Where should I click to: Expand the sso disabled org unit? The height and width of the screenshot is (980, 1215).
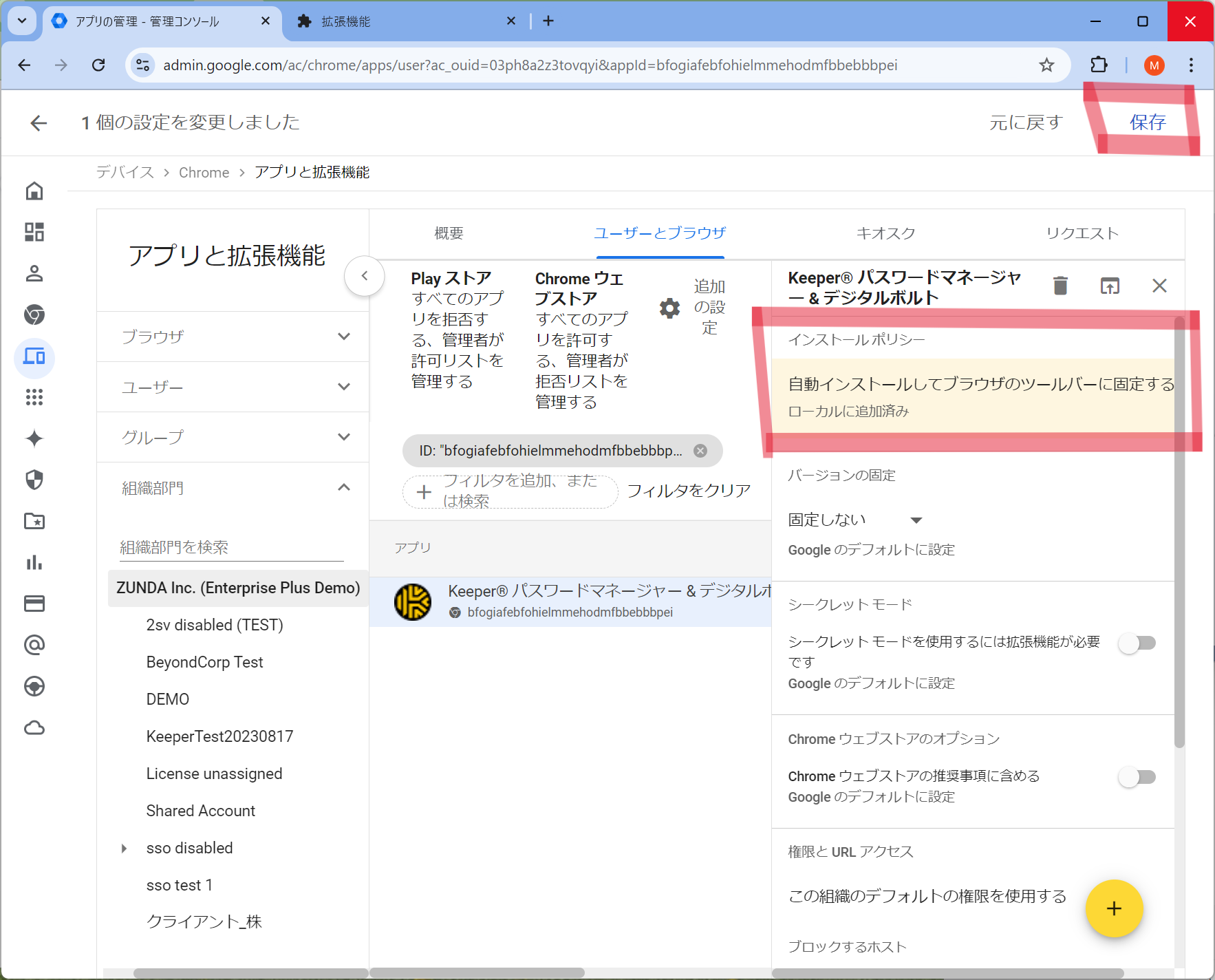(124, 849)
